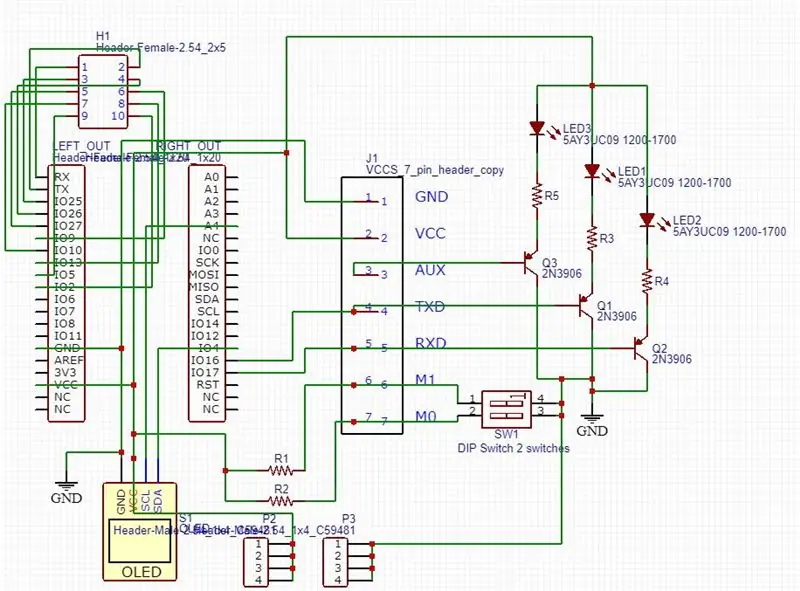Screen dimensions: 800x591
Task: Click the IO11 pin on LEFT_OUT header
Action: (68, 336)
